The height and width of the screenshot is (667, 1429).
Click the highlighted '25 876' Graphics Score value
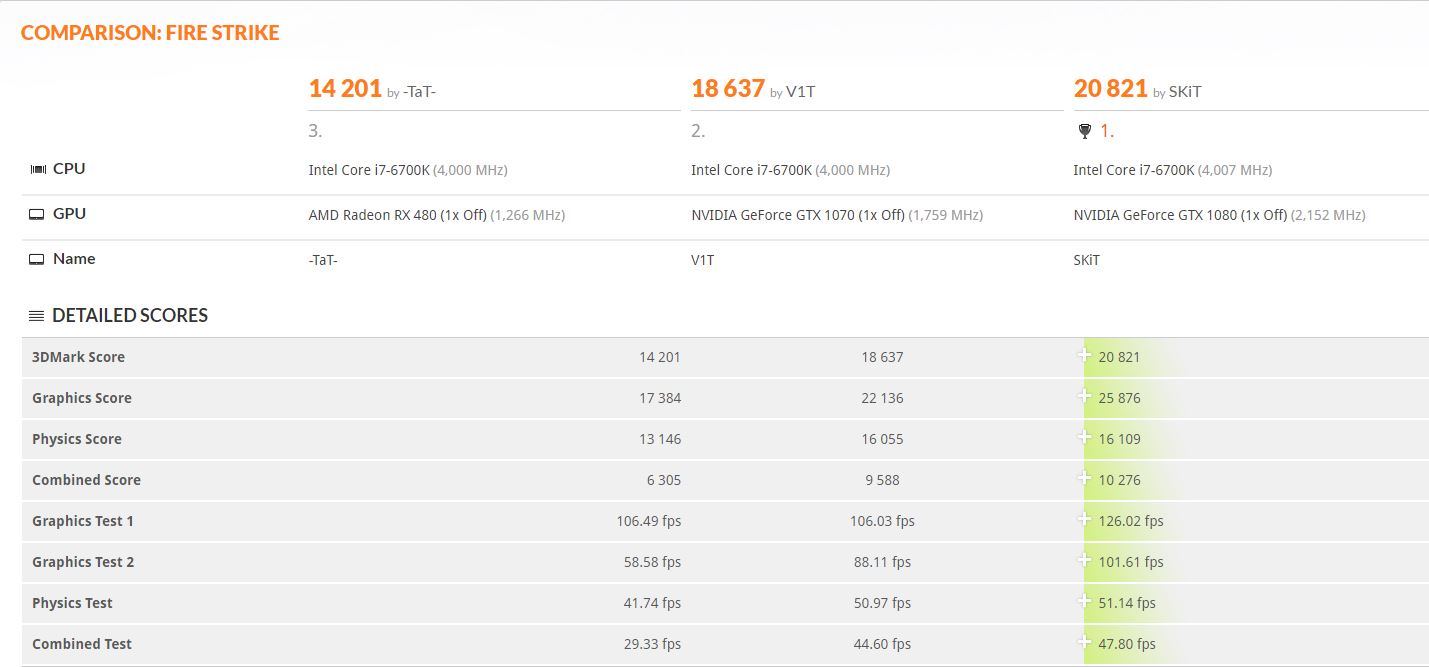click(x=1119, y=398)
